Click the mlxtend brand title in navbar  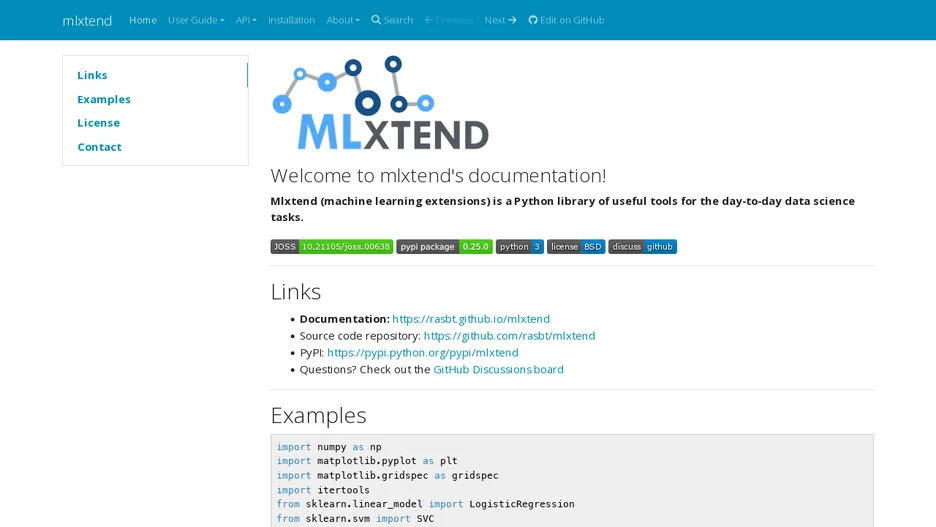point(87,20)
